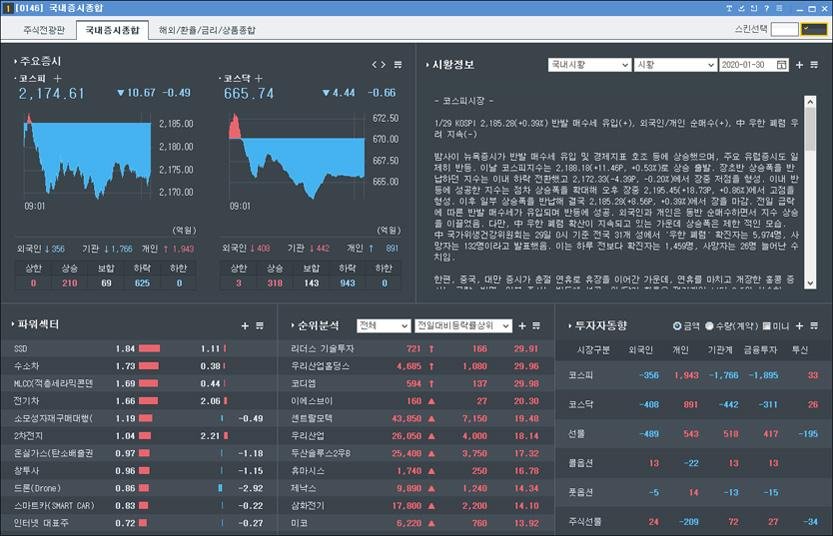833x536 pixels.
Task: Click the check-mark pin icon in title bar
Action: pos(742,8)
